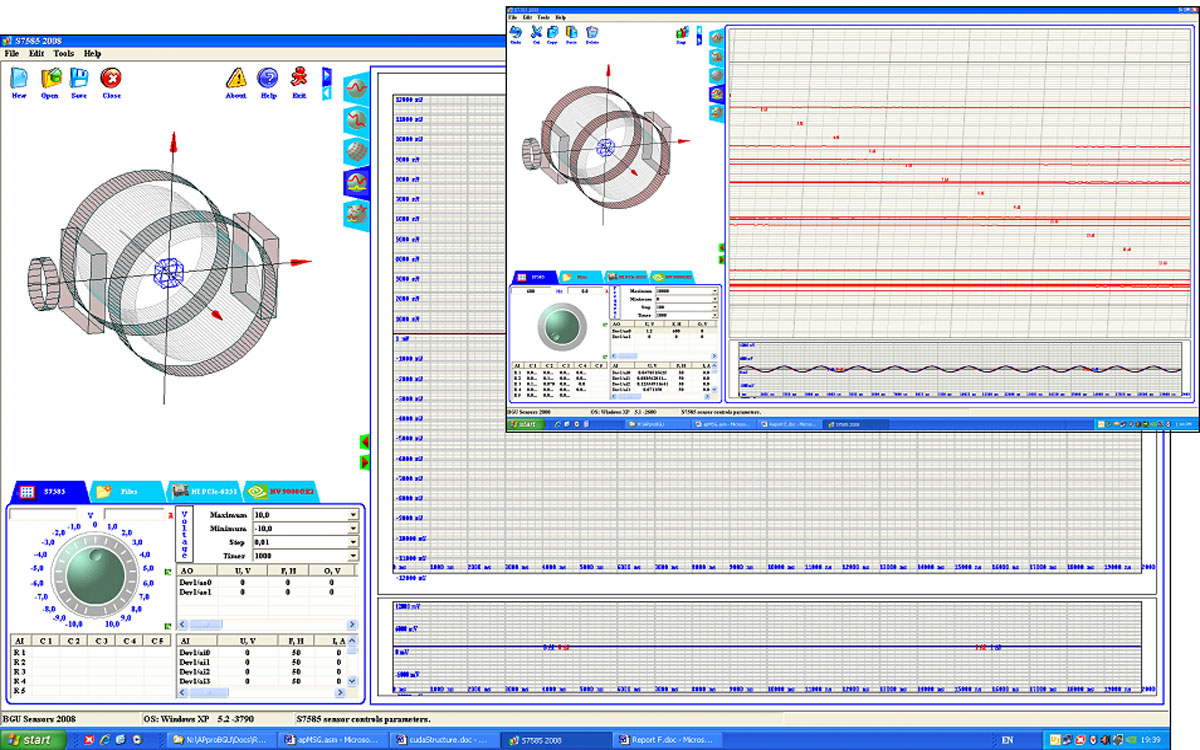Click the Open folder toolbar icon
The width and height of the screenshot is (1200, 750).
50,79
